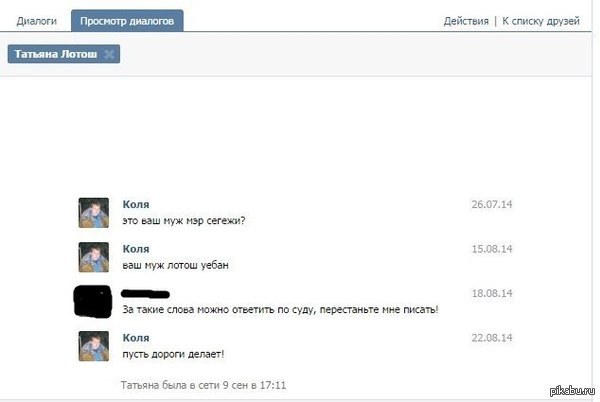The height and width of the screenshot is (402, 600).
Task: Click the 18.08.14 message date
Action: pos(491,294)
